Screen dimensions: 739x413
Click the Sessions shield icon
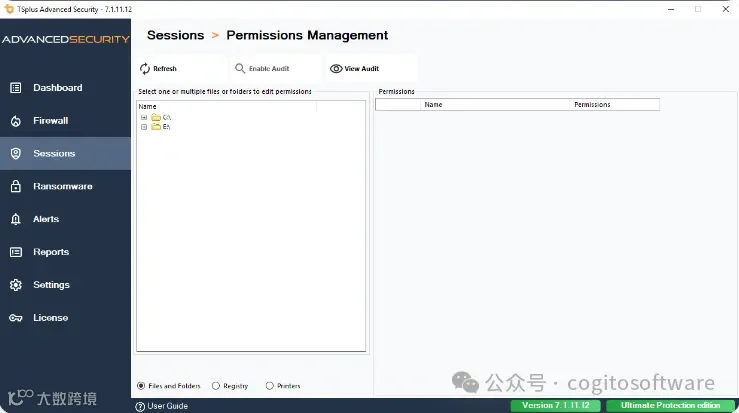[16, 154]
